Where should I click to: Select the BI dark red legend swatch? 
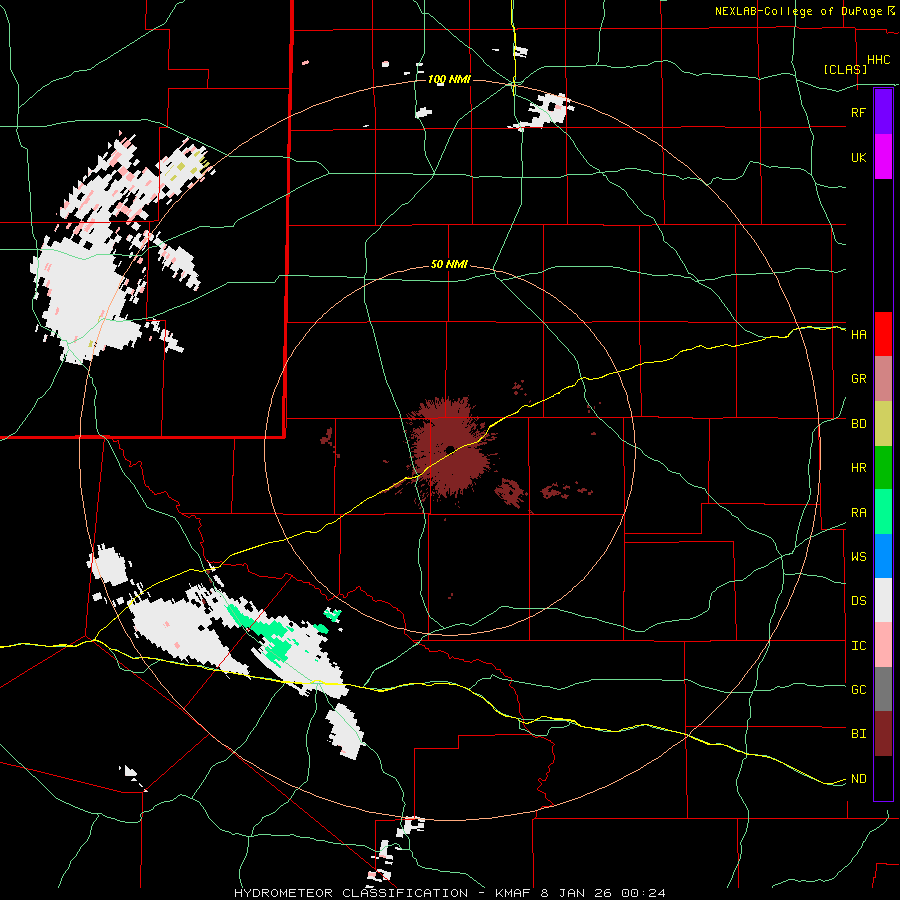pyautogui.click(x=883, y=734)
